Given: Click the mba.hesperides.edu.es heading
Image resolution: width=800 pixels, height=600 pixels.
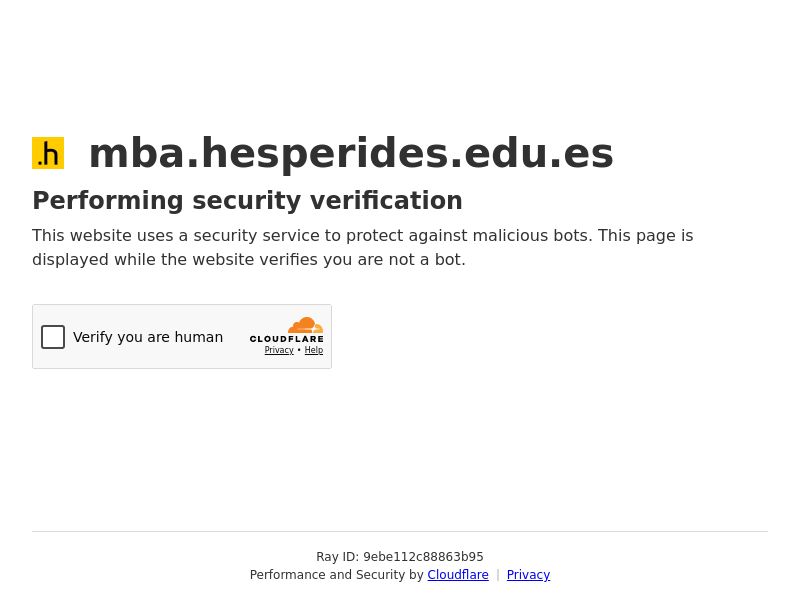Looking at the screenshot, I should point(351,153).
